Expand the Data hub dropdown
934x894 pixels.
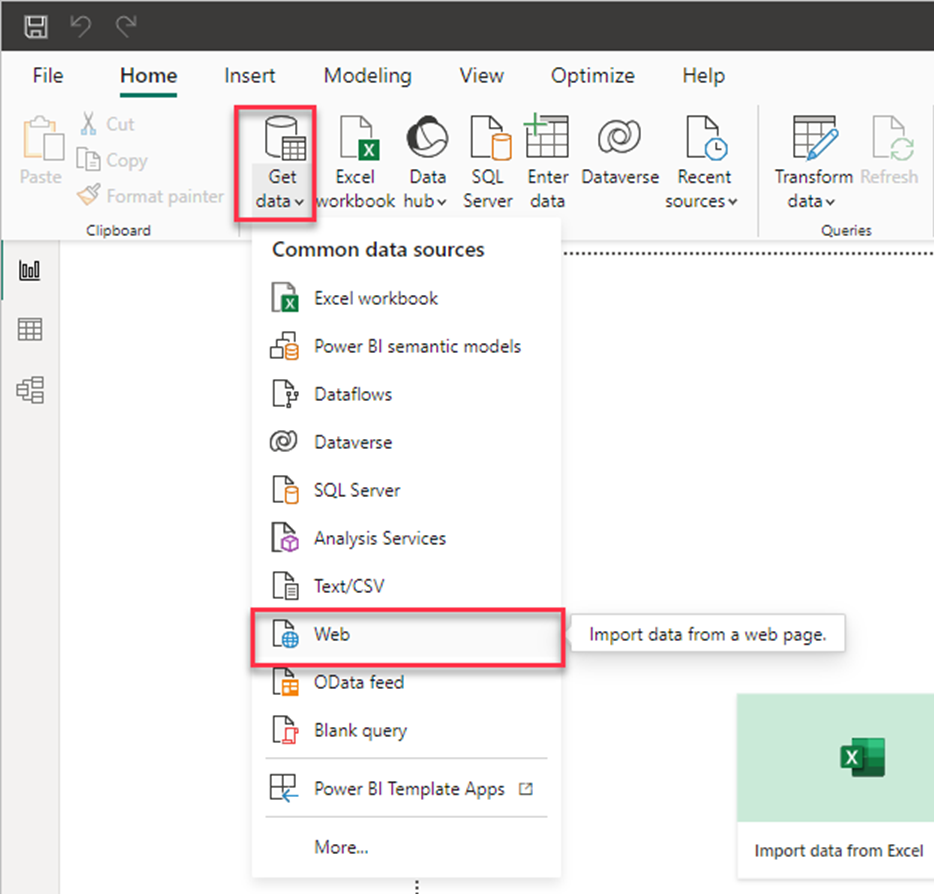click(427, 201)
